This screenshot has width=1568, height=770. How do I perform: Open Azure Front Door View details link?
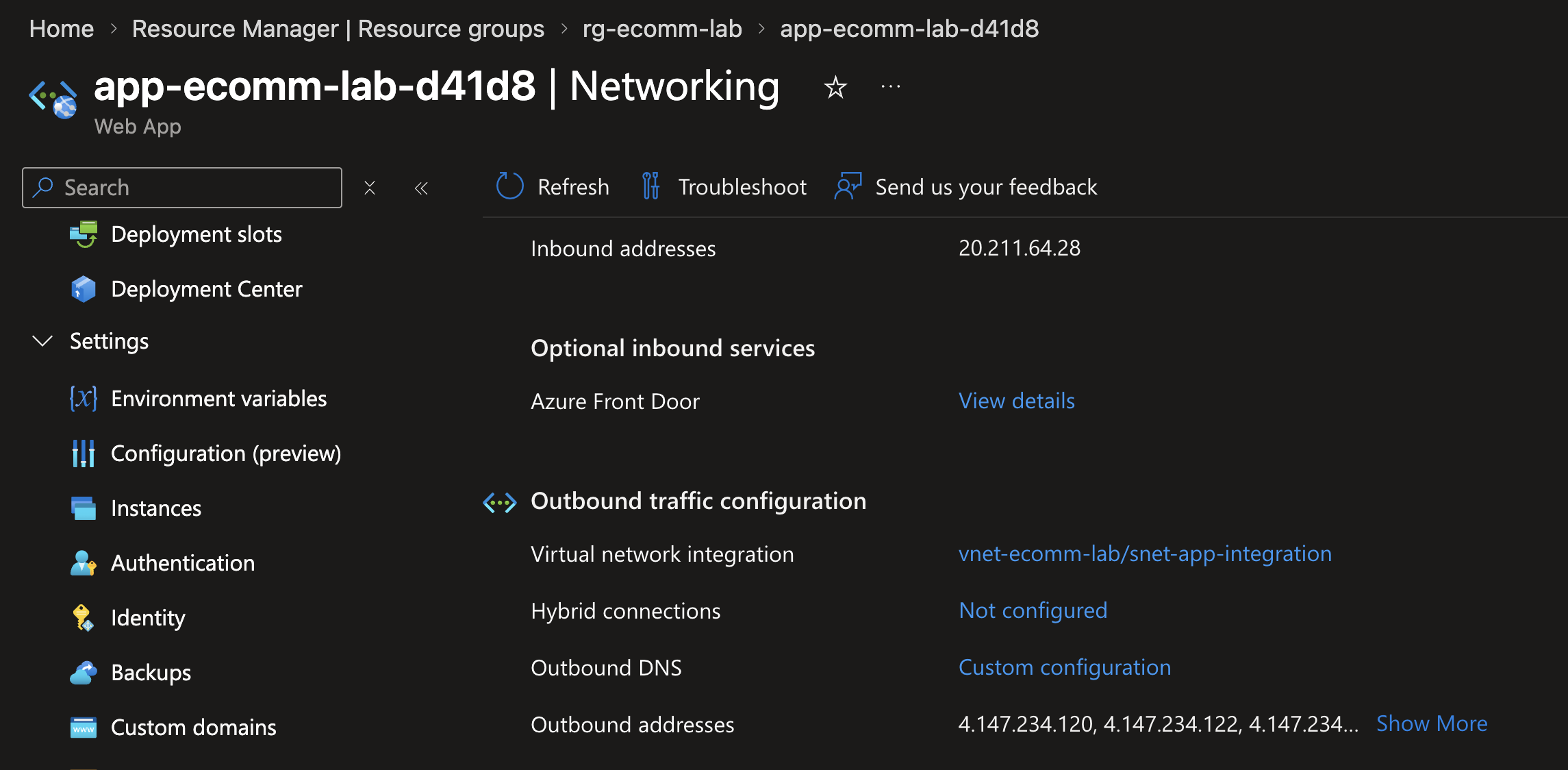click(x=1017, y=401)
